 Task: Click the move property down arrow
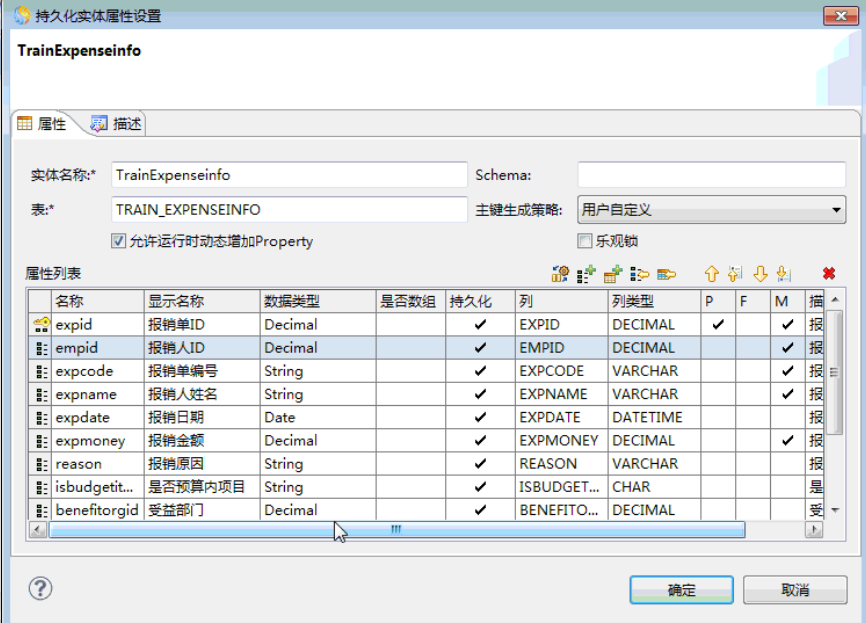760,273
